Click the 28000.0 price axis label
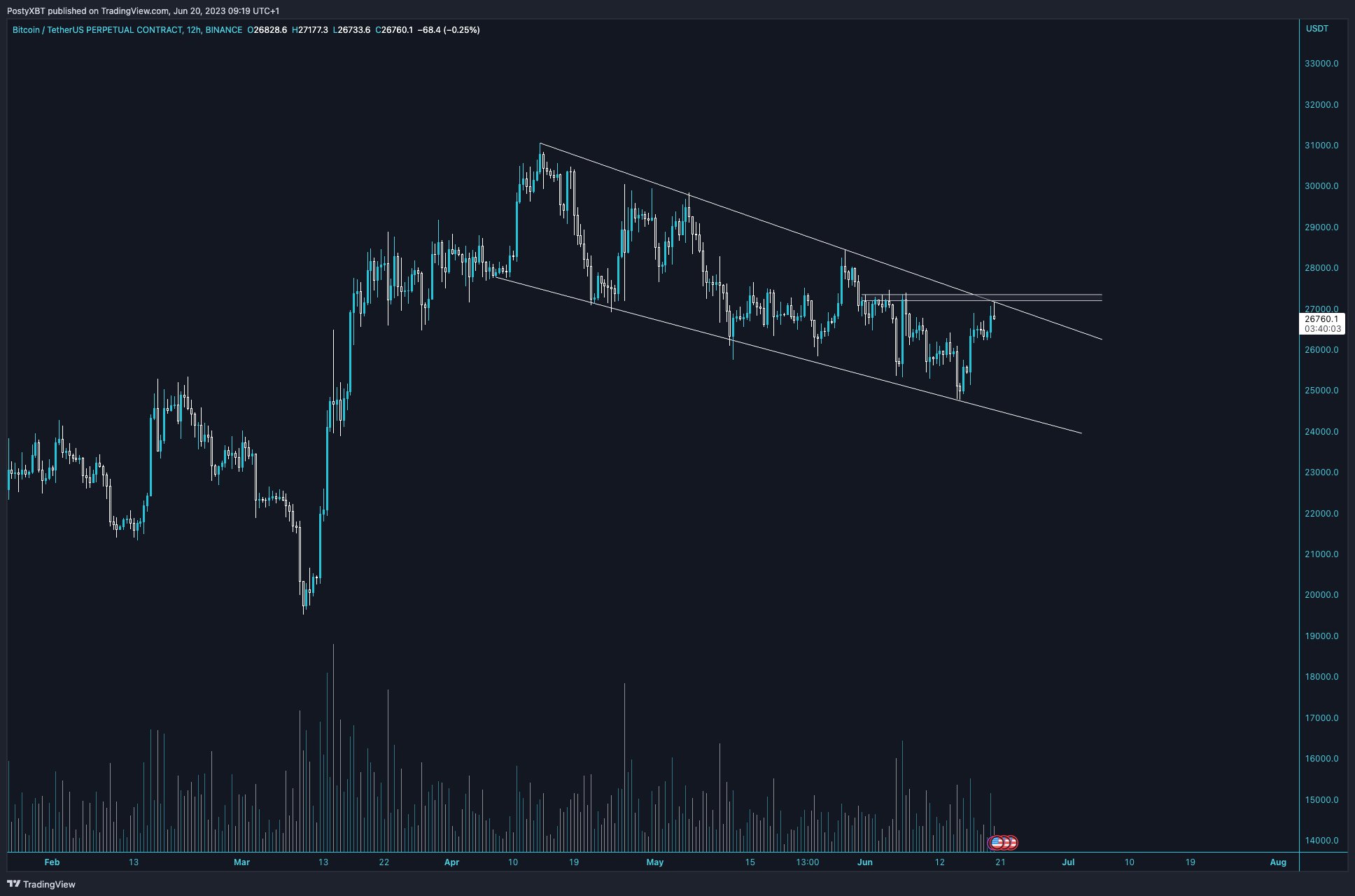The height and width of the screenshot is (896, 1355). tap(1321, 268)
